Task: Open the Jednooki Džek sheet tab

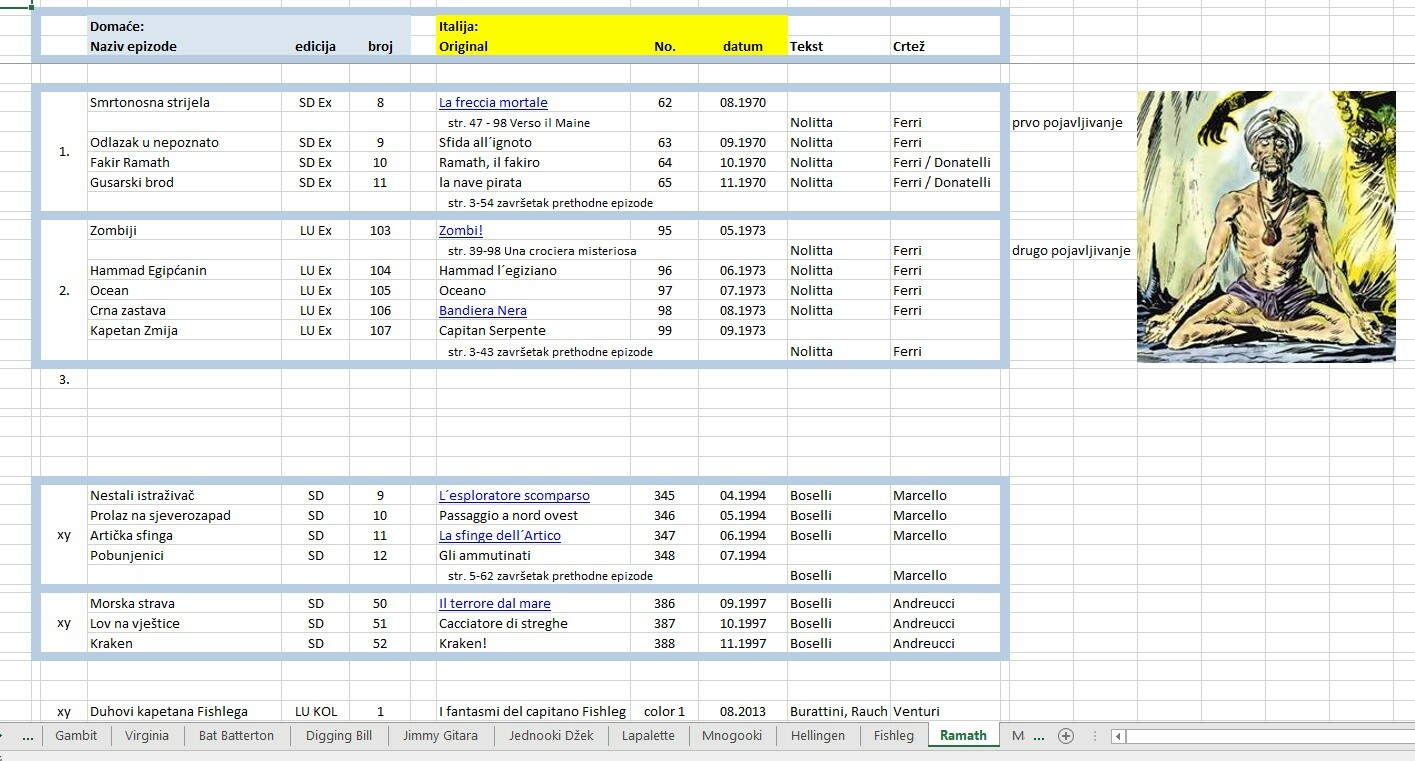Action: [551, 735]
